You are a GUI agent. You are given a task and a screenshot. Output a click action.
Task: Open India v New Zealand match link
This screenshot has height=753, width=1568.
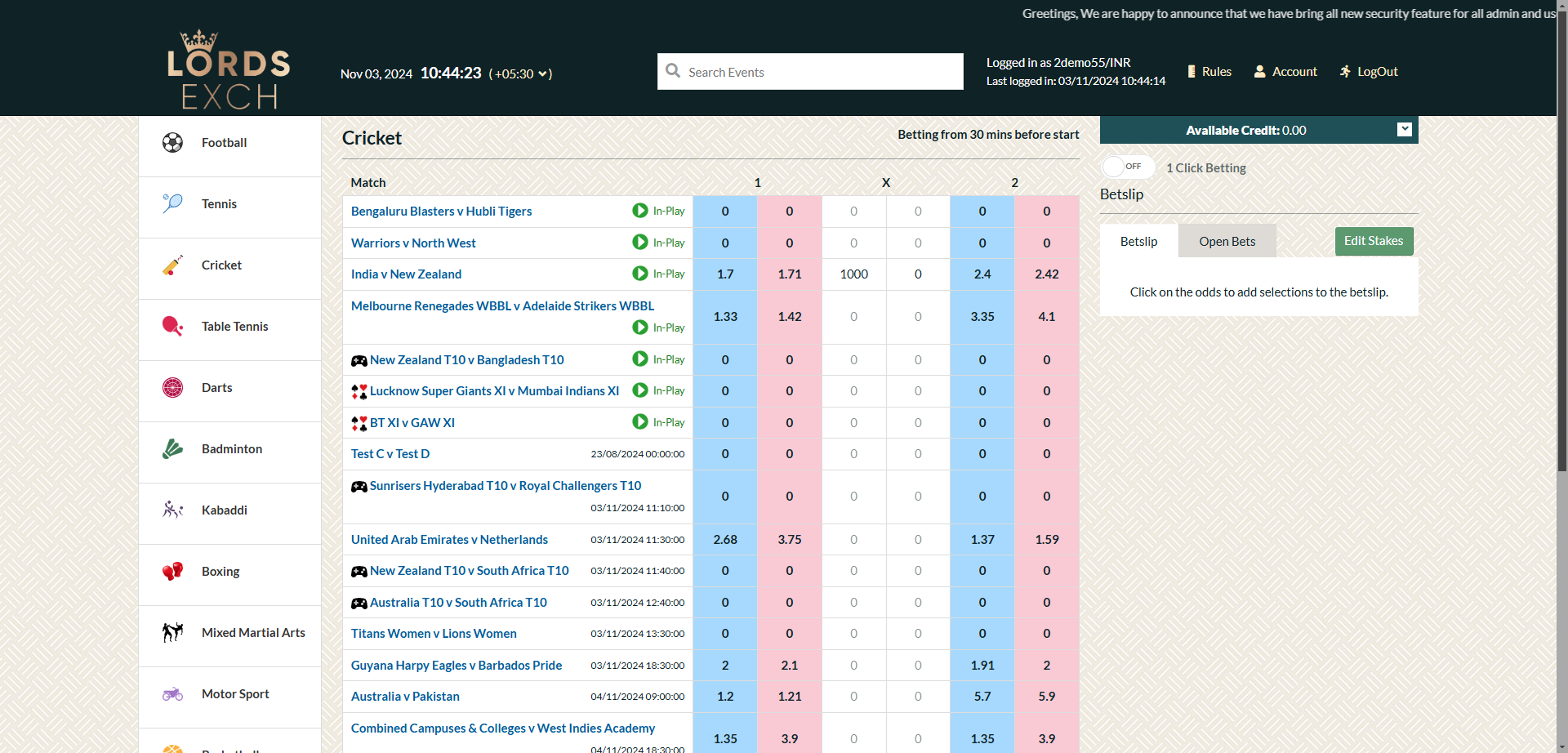coord(406,274)
